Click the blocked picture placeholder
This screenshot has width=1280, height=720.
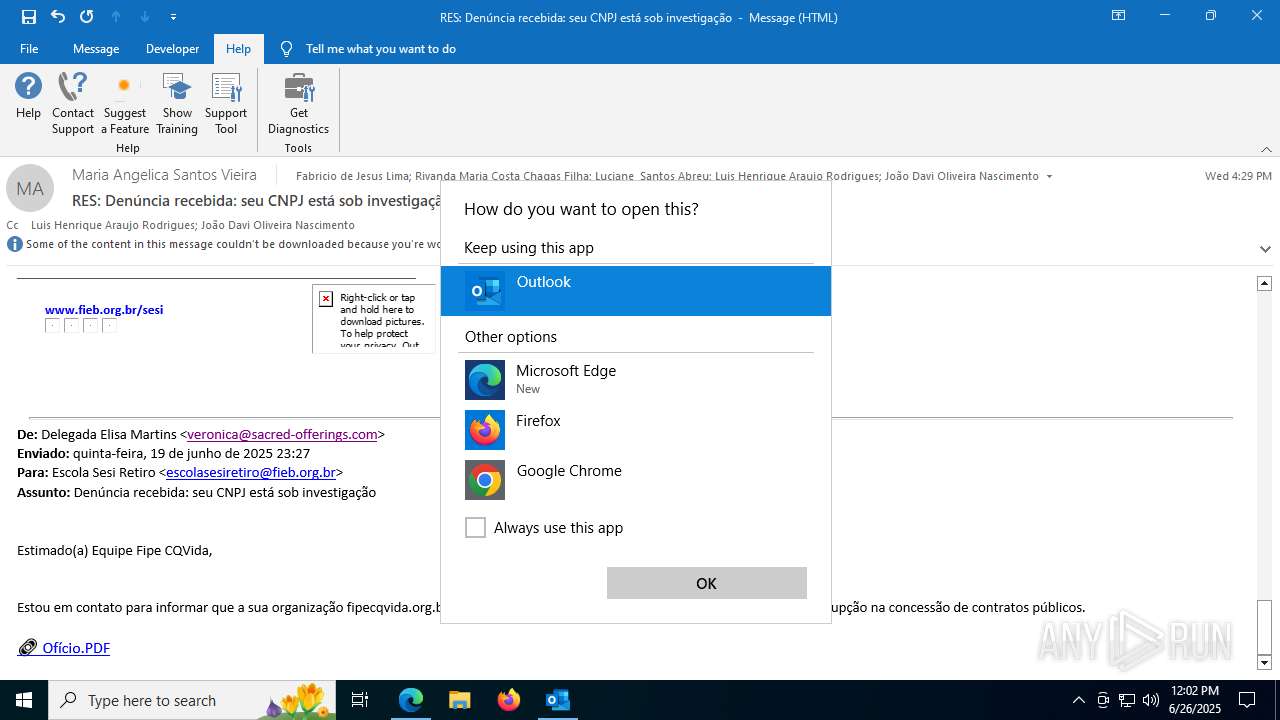[x=374, y=318]
